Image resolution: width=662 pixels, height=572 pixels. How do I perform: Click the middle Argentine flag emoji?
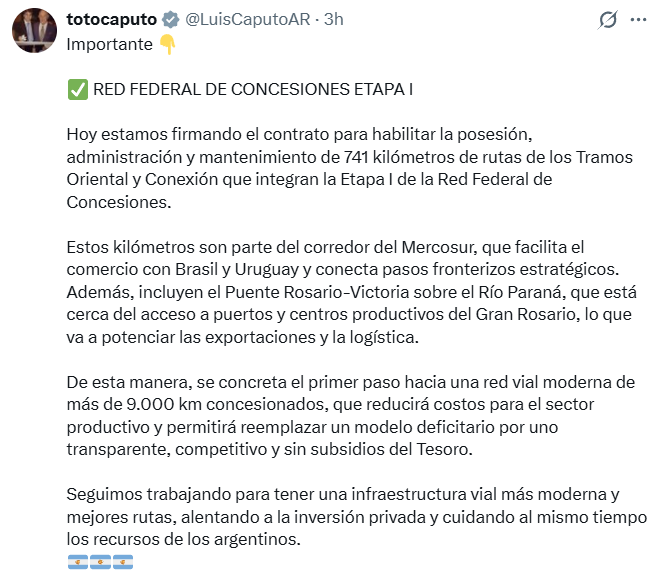pos(100,562)
